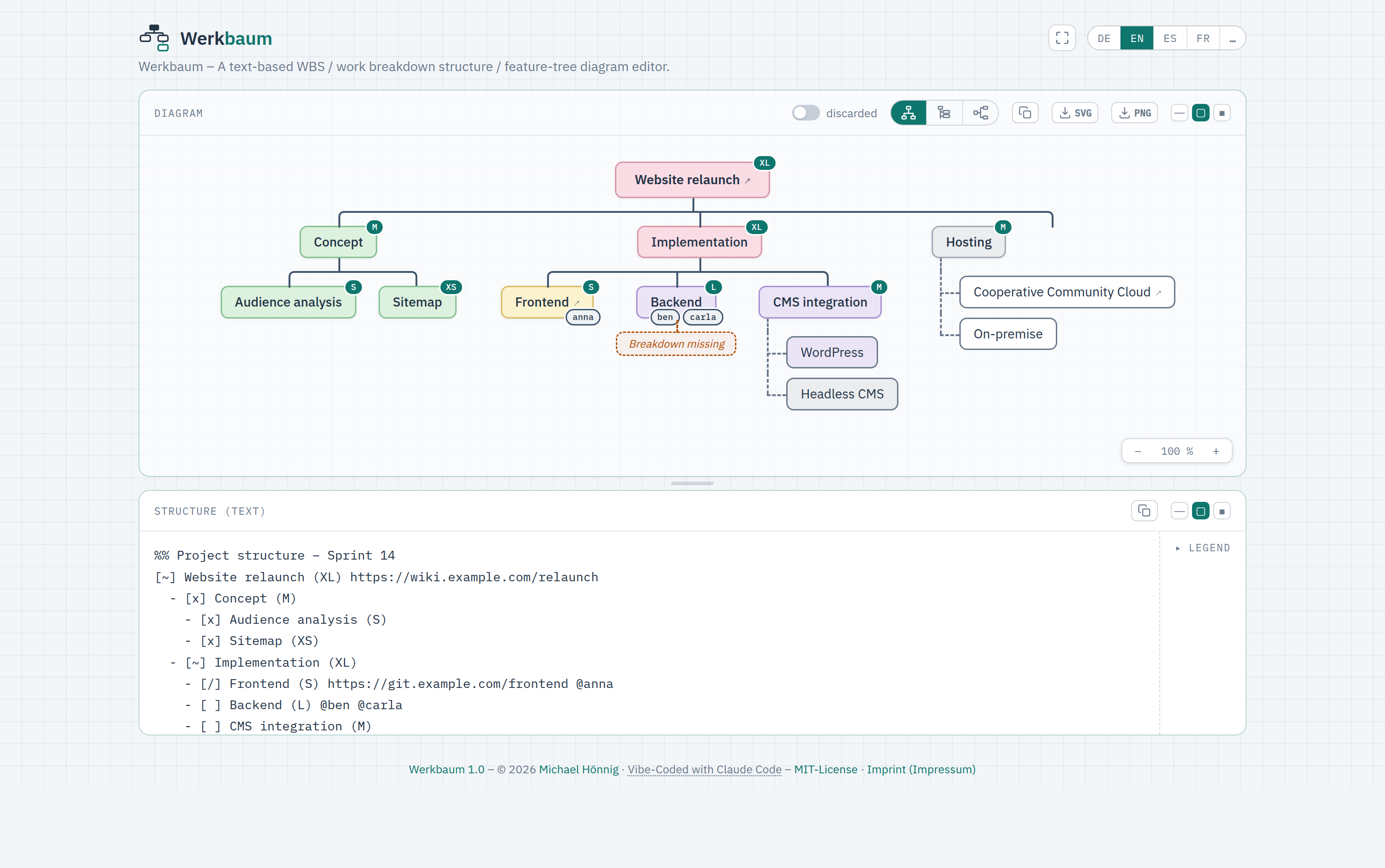The height and width of the screenshot is (868, 1385).
Task: Maximize the Structure text panel
Action: coord(1222,511)
